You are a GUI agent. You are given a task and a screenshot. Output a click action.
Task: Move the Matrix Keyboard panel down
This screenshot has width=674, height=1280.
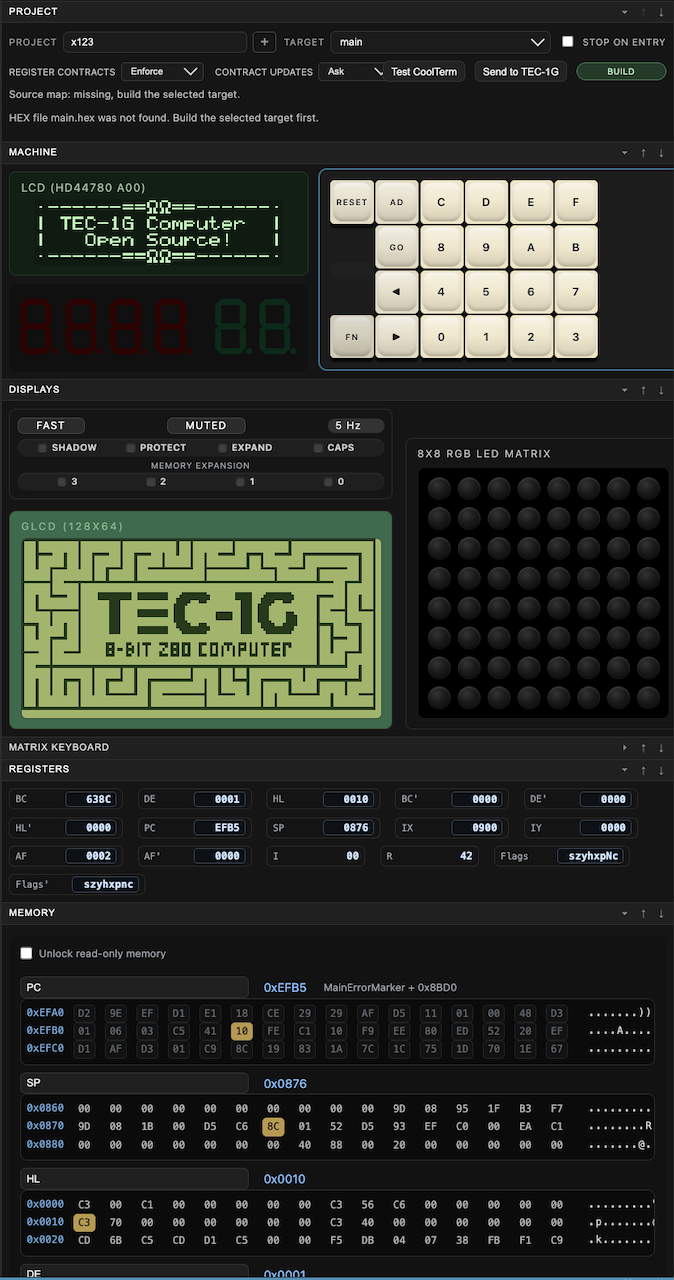click(x=661, y=747)
